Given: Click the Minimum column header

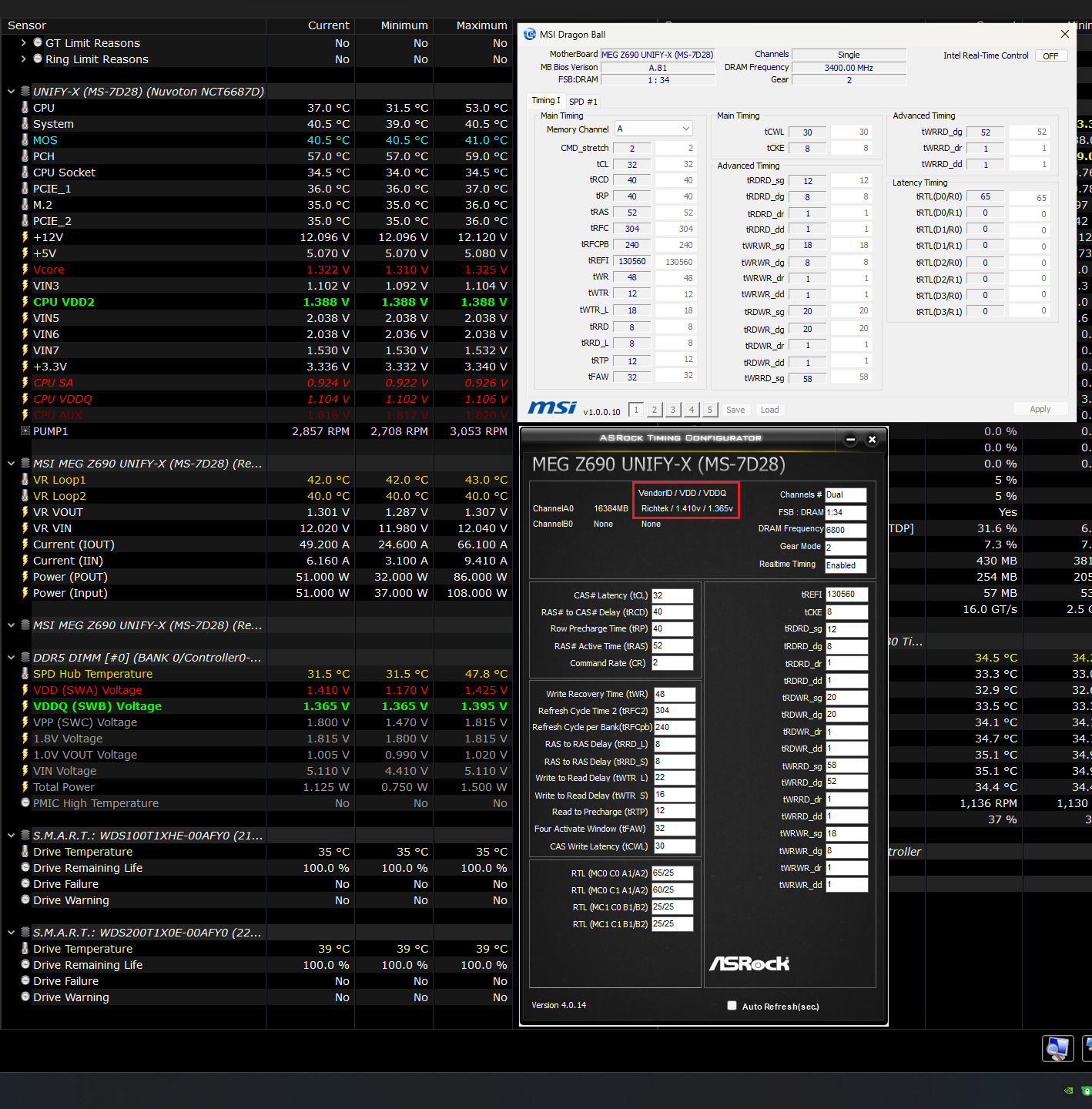Looking at the screenshot, I should click(x=394, y=25).
